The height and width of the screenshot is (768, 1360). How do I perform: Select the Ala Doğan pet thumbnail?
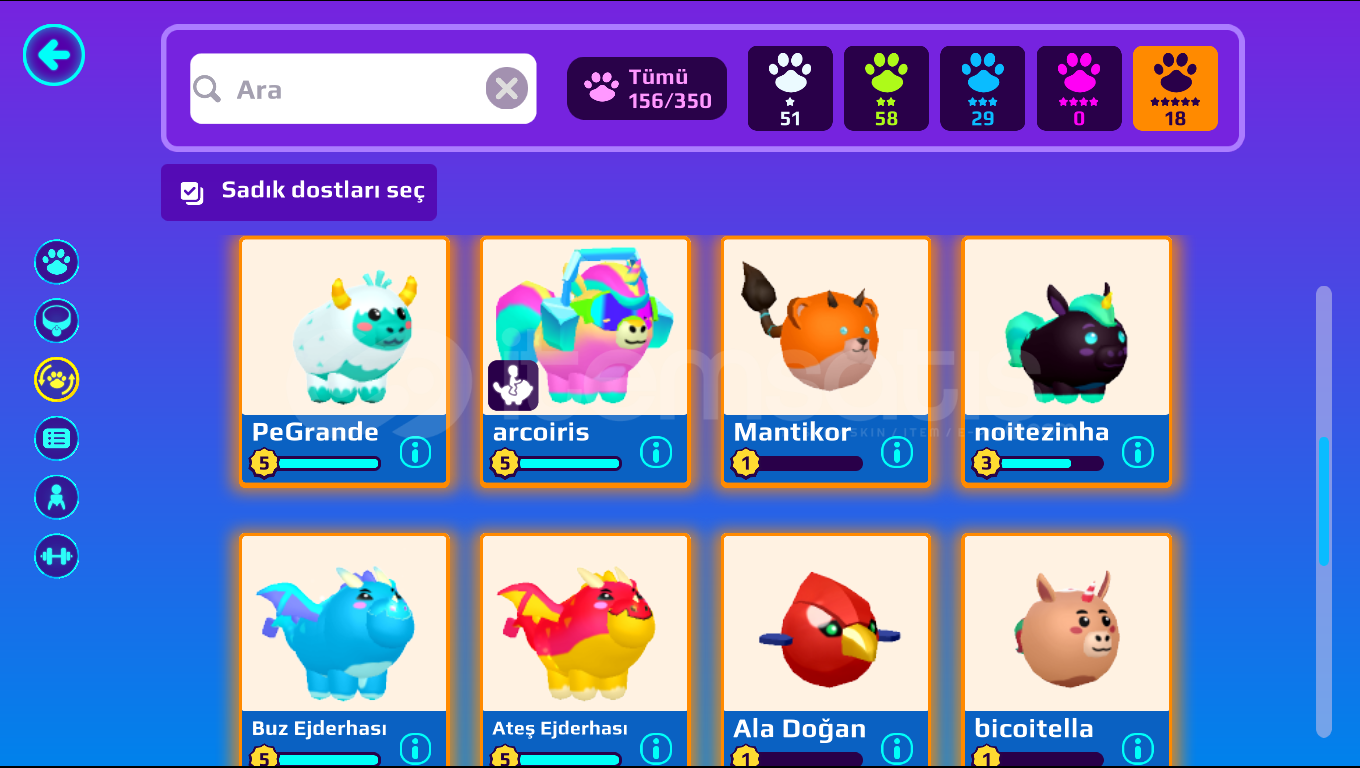(x=826, y=623)
